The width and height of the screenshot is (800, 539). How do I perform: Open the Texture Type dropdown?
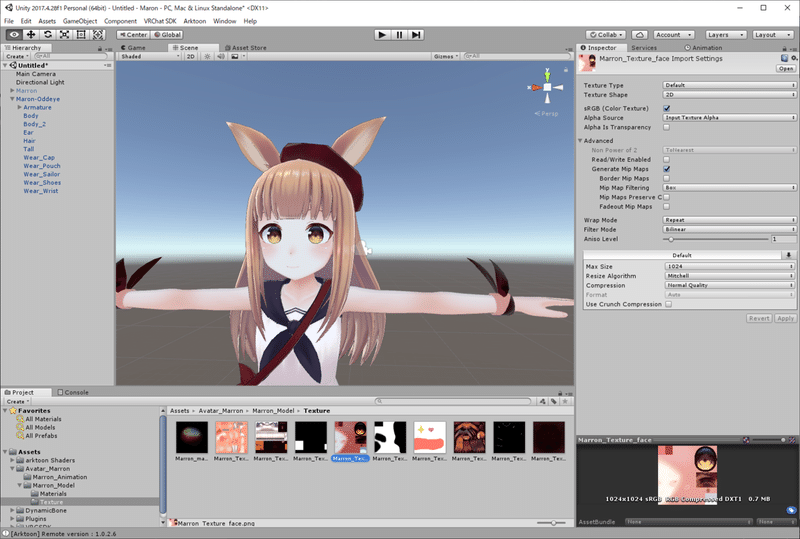[729, 85]
